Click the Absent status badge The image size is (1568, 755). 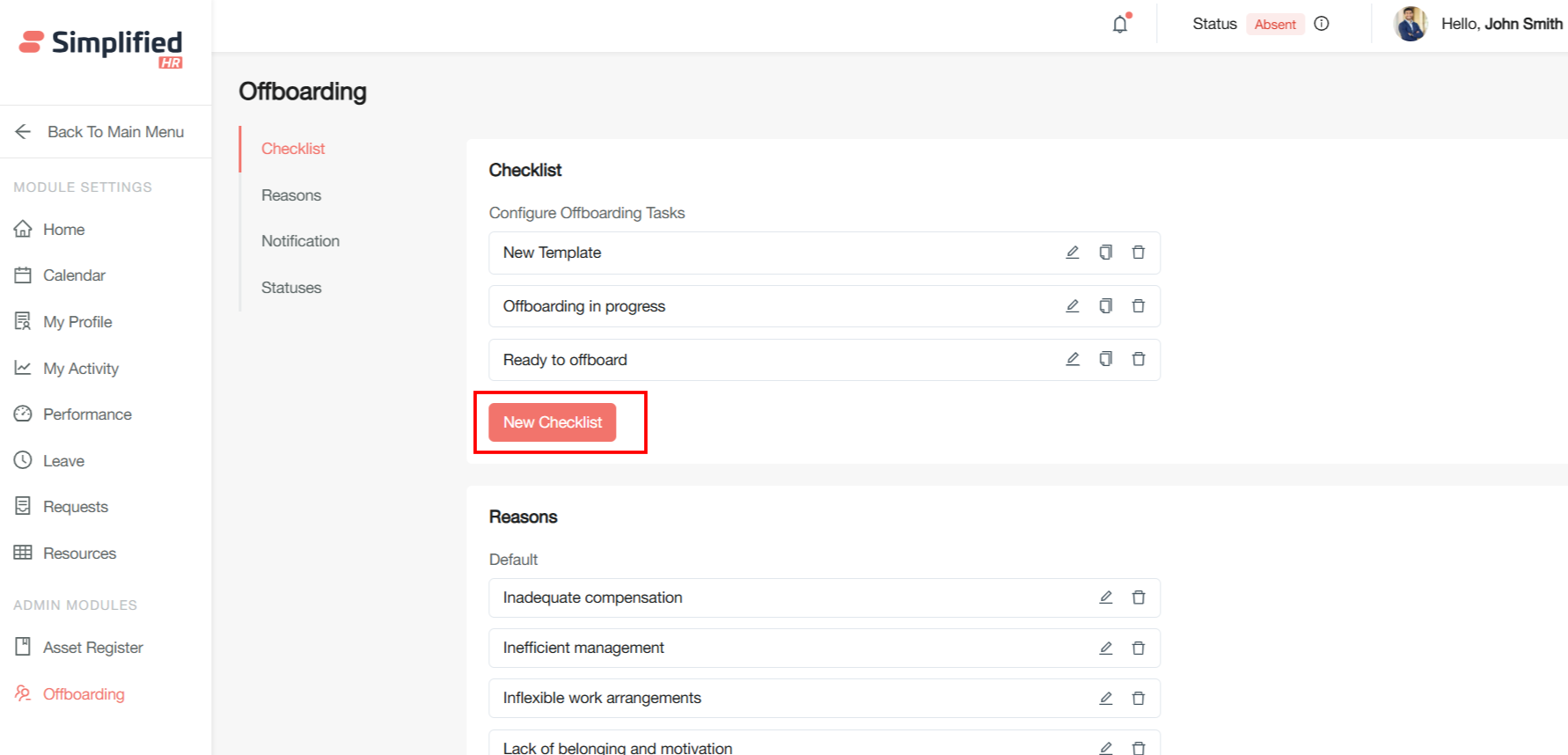click(1274, 25)
